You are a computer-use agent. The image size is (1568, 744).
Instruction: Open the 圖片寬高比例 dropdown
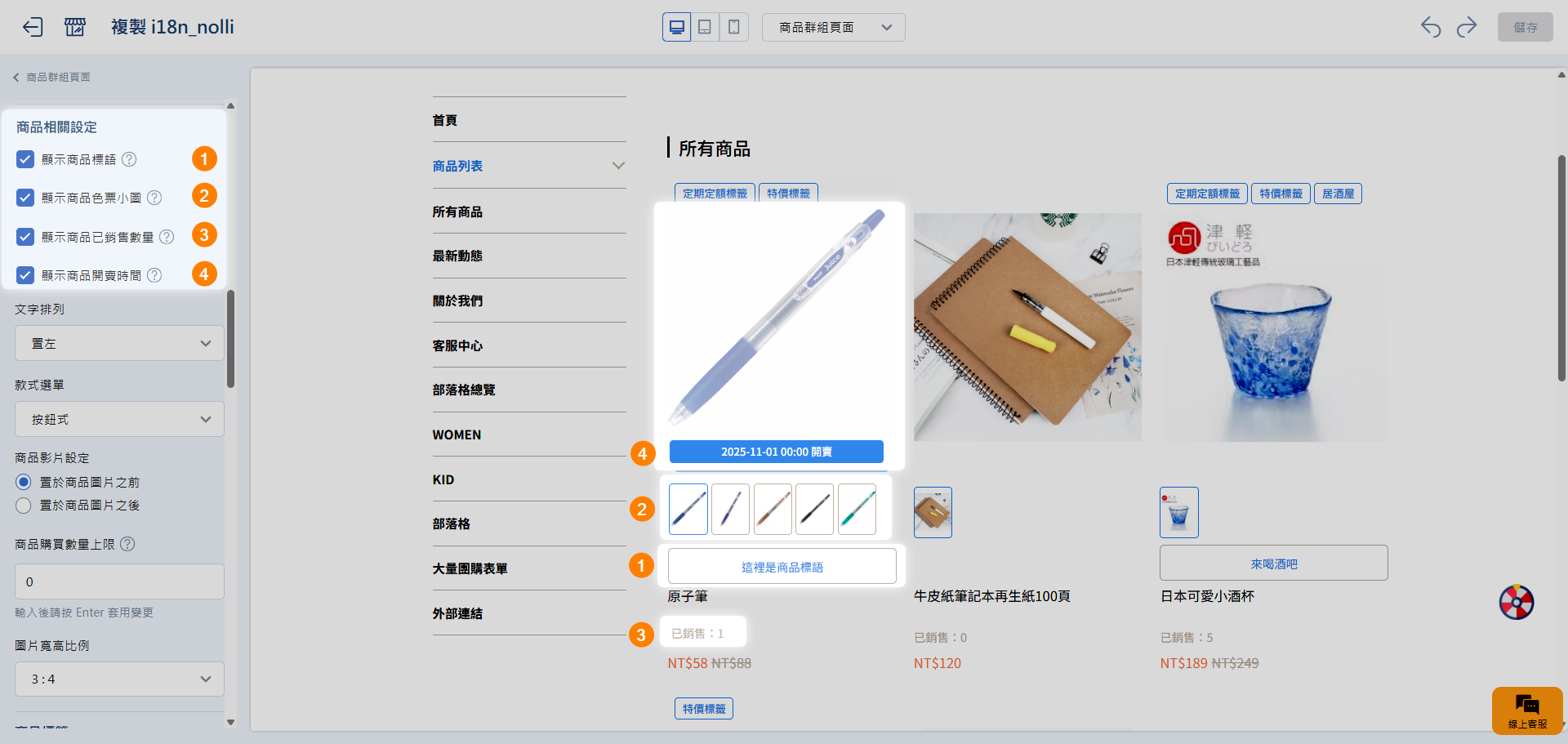(x=119, y=679)
